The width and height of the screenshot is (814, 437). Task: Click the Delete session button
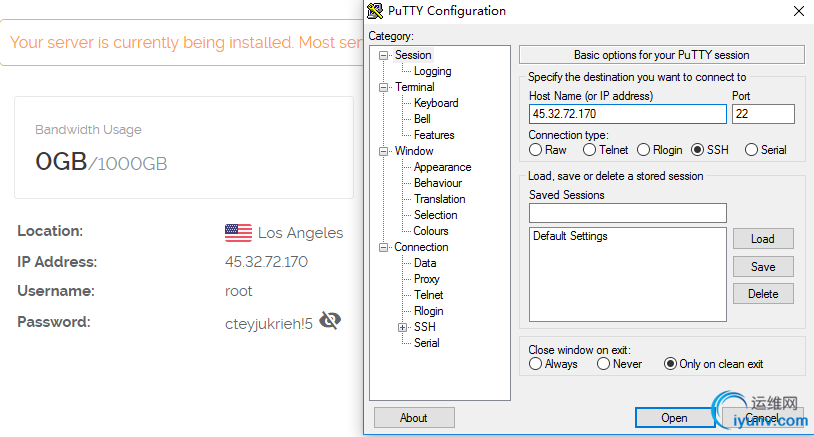763,294
